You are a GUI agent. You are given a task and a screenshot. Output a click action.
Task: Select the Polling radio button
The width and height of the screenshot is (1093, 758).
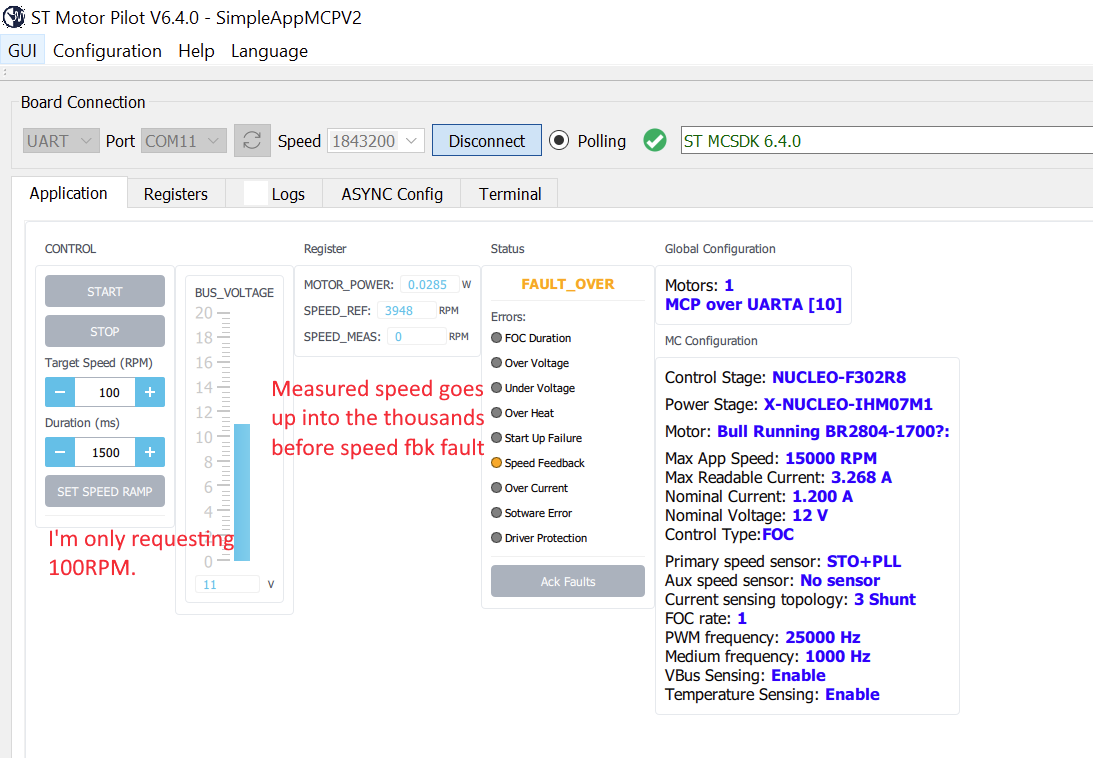560,140
